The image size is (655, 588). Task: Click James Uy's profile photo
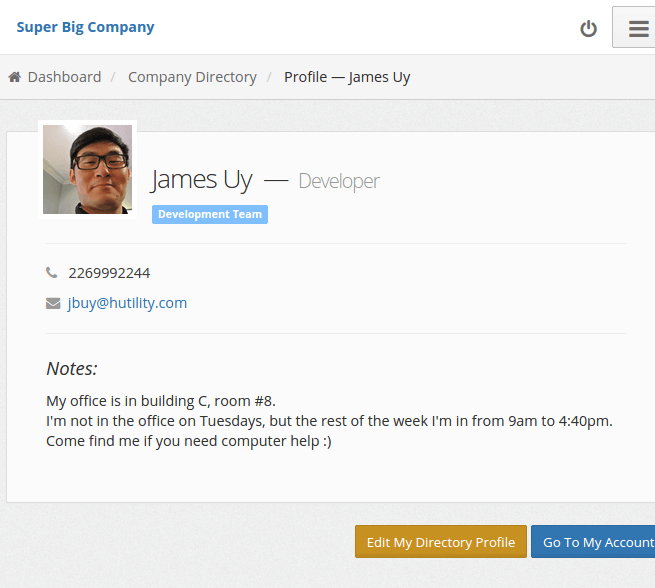coord(87,169)
